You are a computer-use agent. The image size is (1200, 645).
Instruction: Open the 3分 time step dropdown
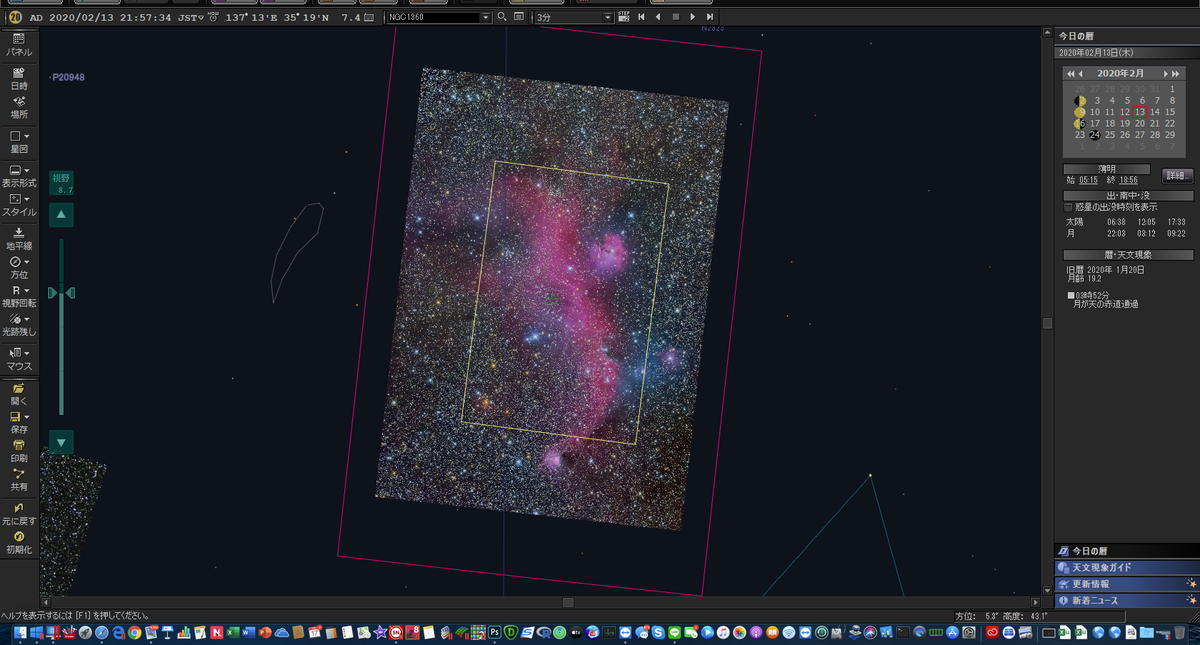[x=609, y=17]
